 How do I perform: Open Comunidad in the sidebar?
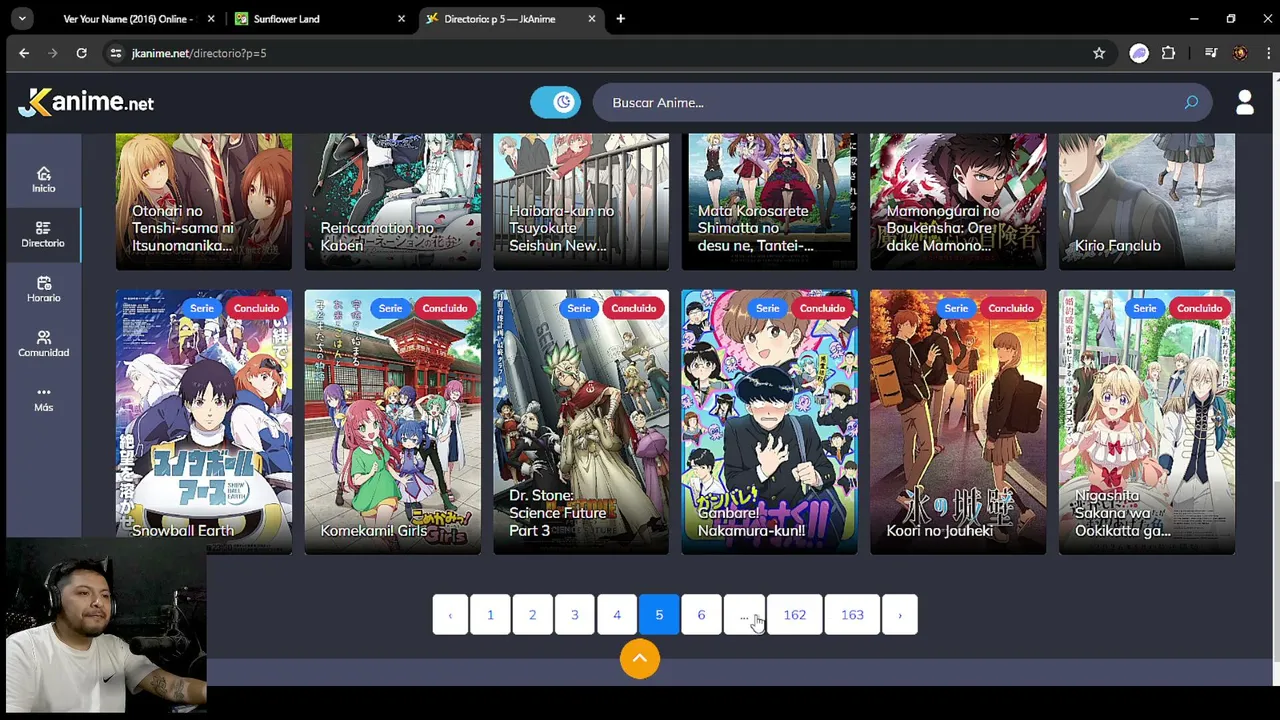pos(43,343)
